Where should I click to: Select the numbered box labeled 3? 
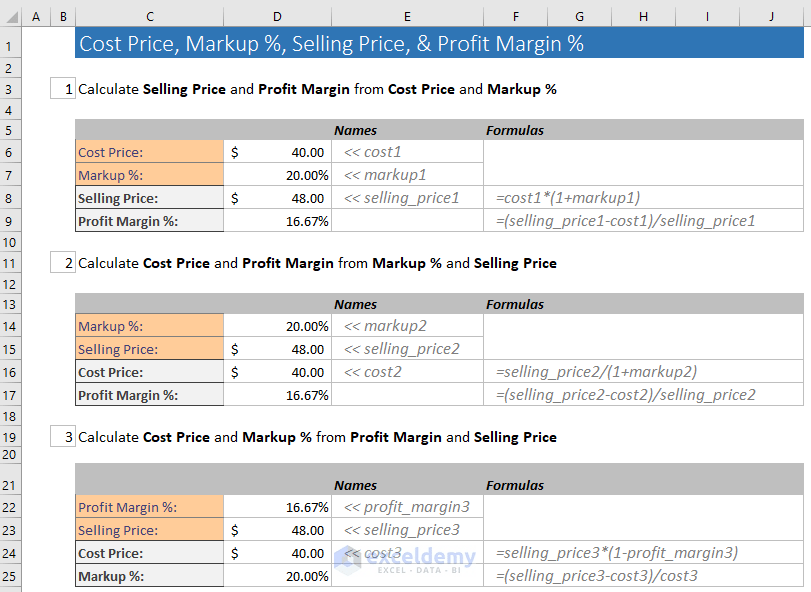tap(62, 436)
